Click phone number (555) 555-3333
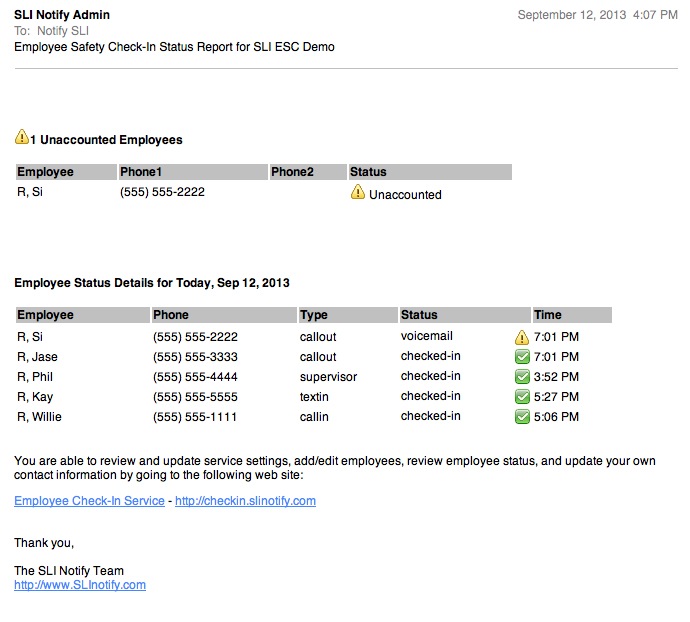The image size is (690, 622). pos(195,357)
